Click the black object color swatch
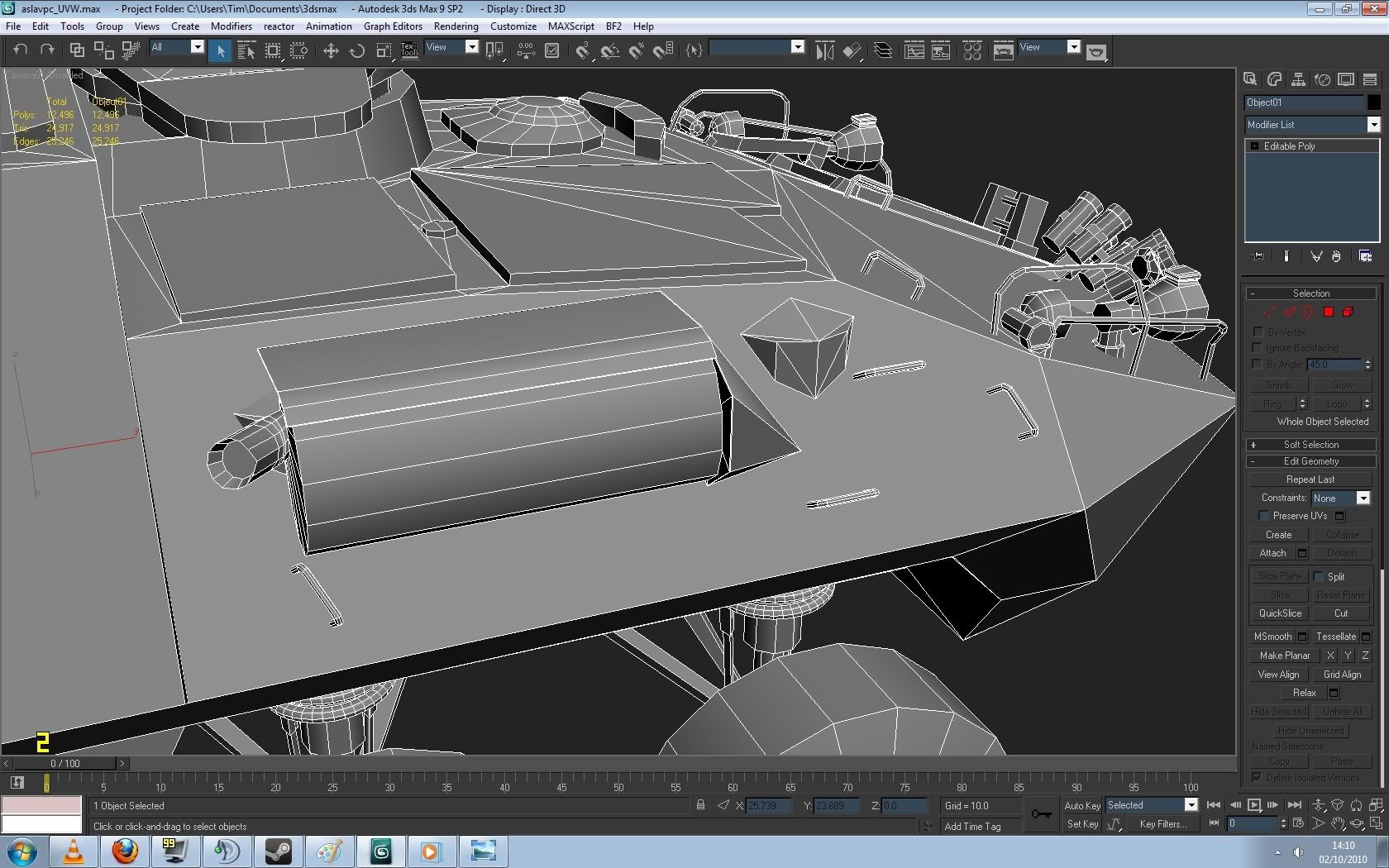The height and width of the screenshot is (868, 1389). point(1373,103)
